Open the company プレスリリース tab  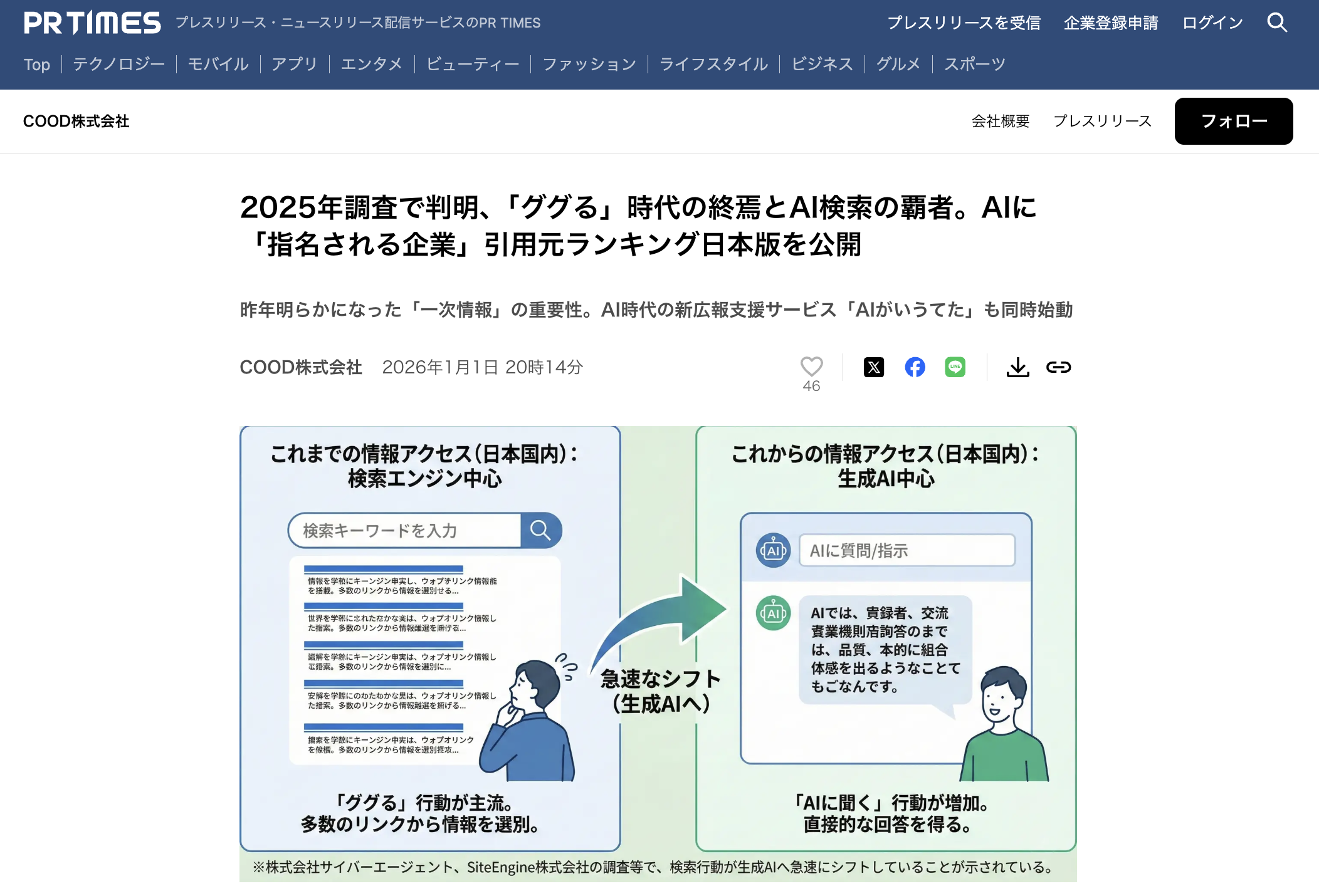1102,121
